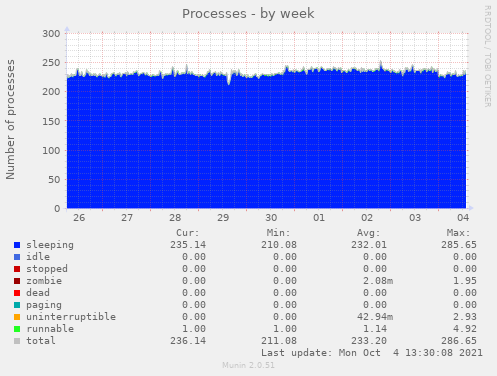Image resolution: width=497 pixels, height=376 pixels.
Task: Click the 'Munin 2.0.51' version text
Action: [248, 365]
